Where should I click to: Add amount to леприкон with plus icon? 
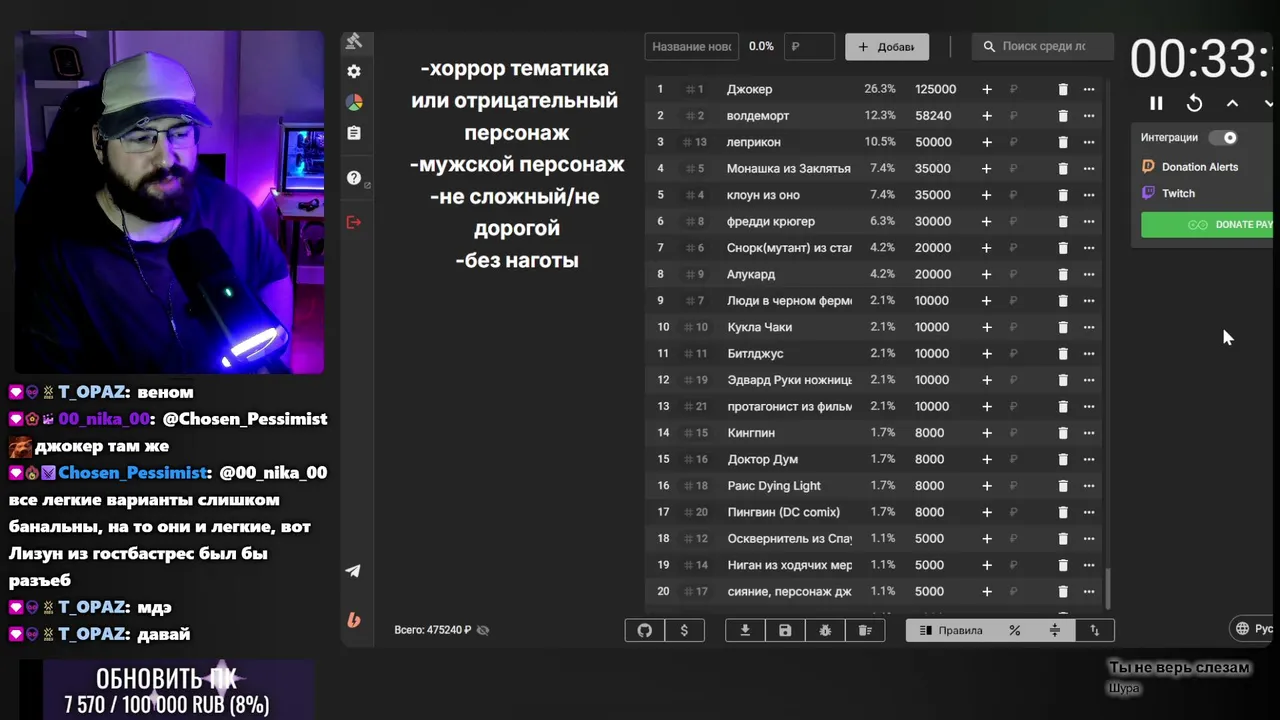(987, 142)
